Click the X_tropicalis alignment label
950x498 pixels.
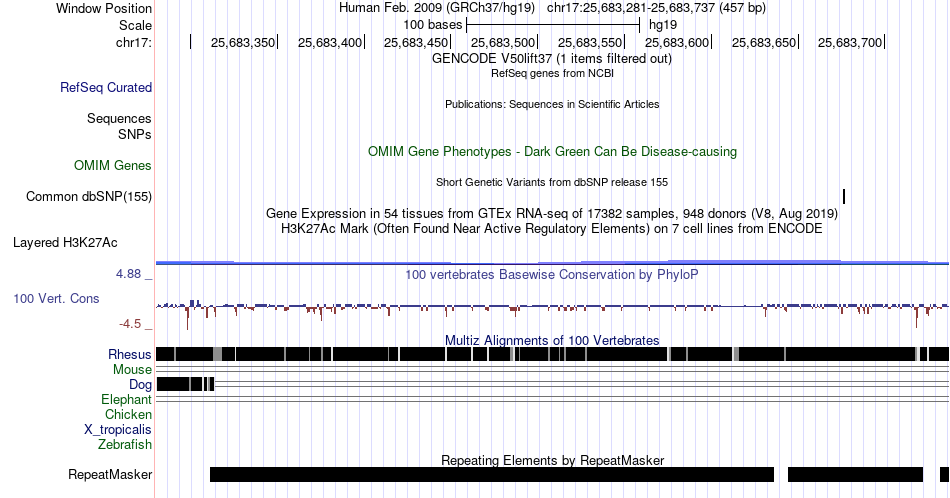tap(118, 430)
